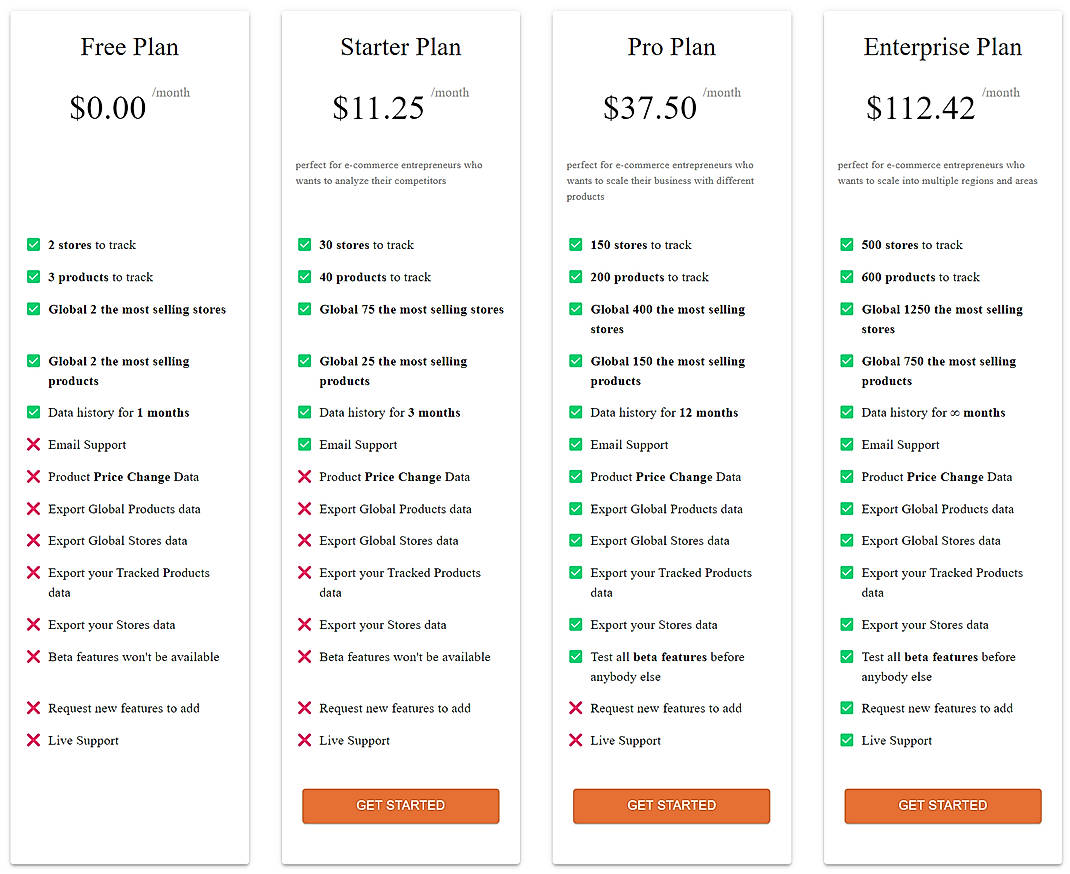Click GET STARTED under the Enterprise Plan
1070x874 pixels.
pos(942,806)
